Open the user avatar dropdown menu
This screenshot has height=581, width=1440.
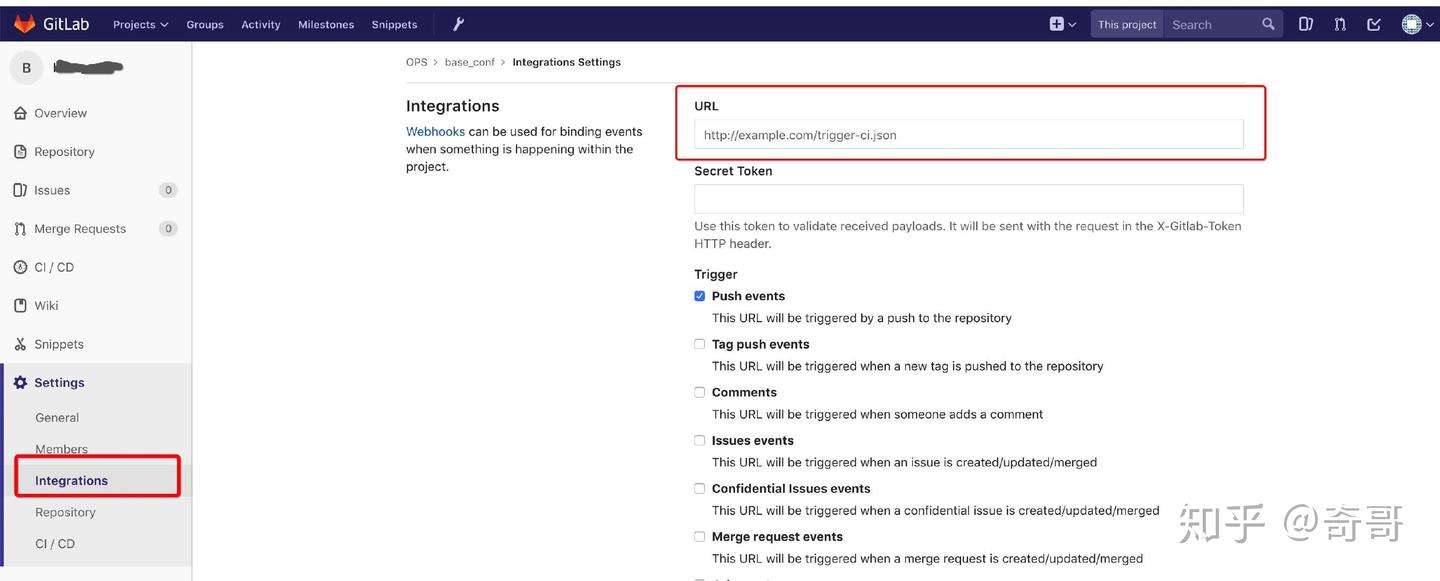(1413, 23)
